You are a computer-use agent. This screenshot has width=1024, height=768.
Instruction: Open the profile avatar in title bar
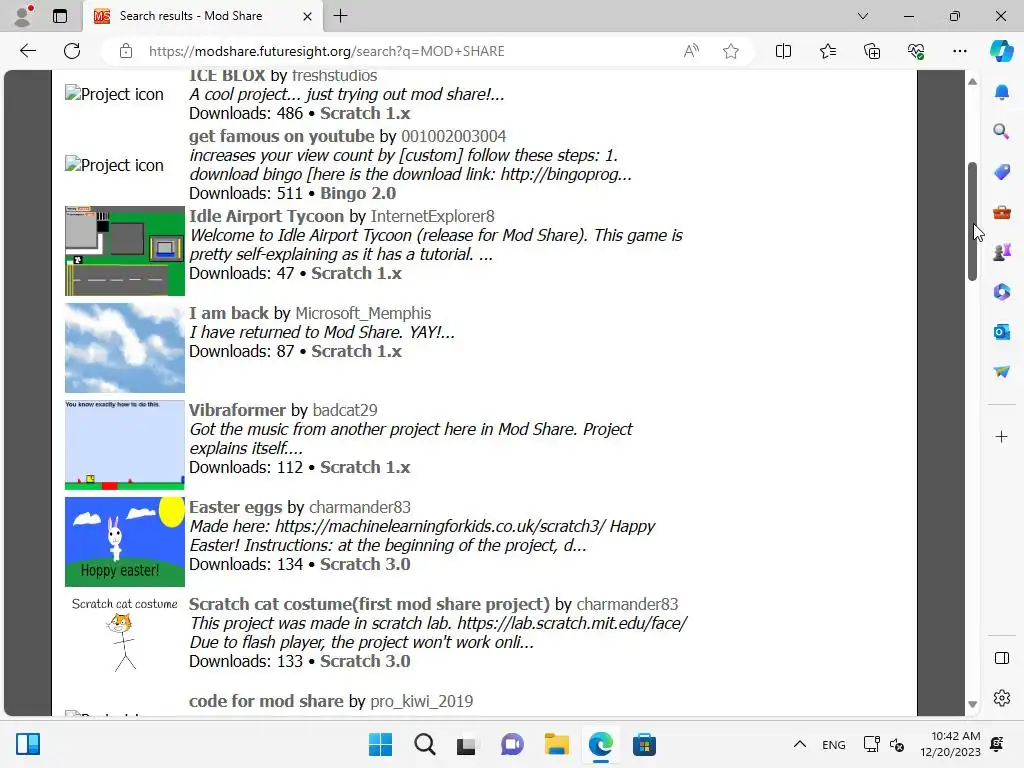coord(24,16)
